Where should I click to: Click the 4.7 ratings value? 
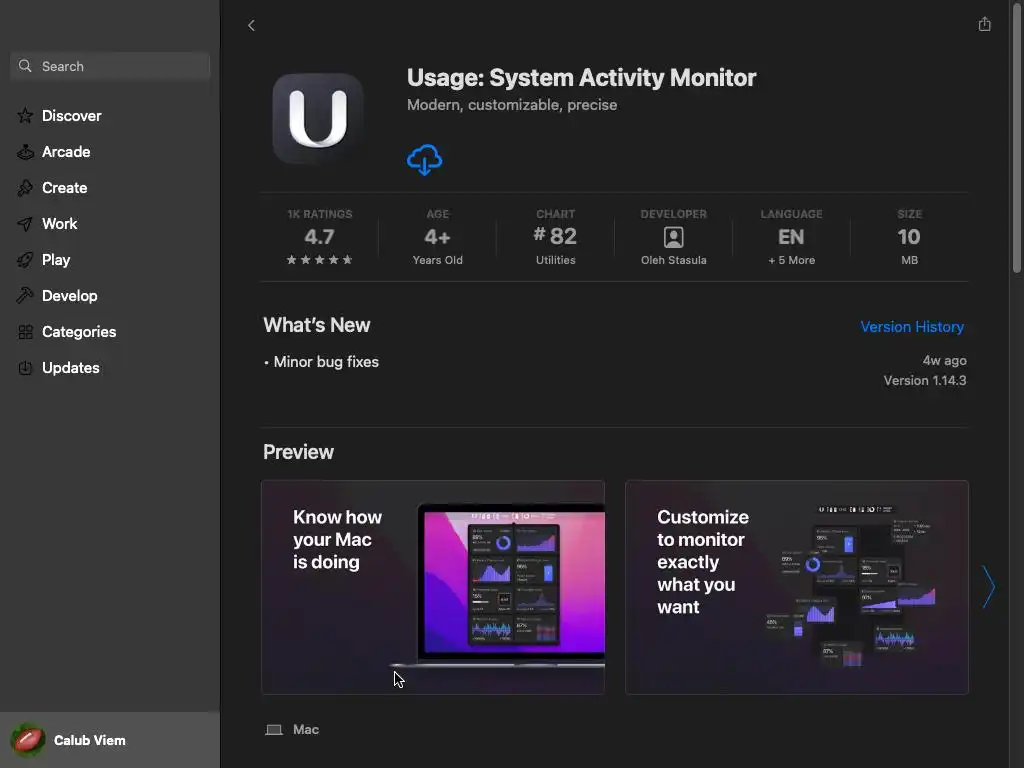[x=319, y=236]
